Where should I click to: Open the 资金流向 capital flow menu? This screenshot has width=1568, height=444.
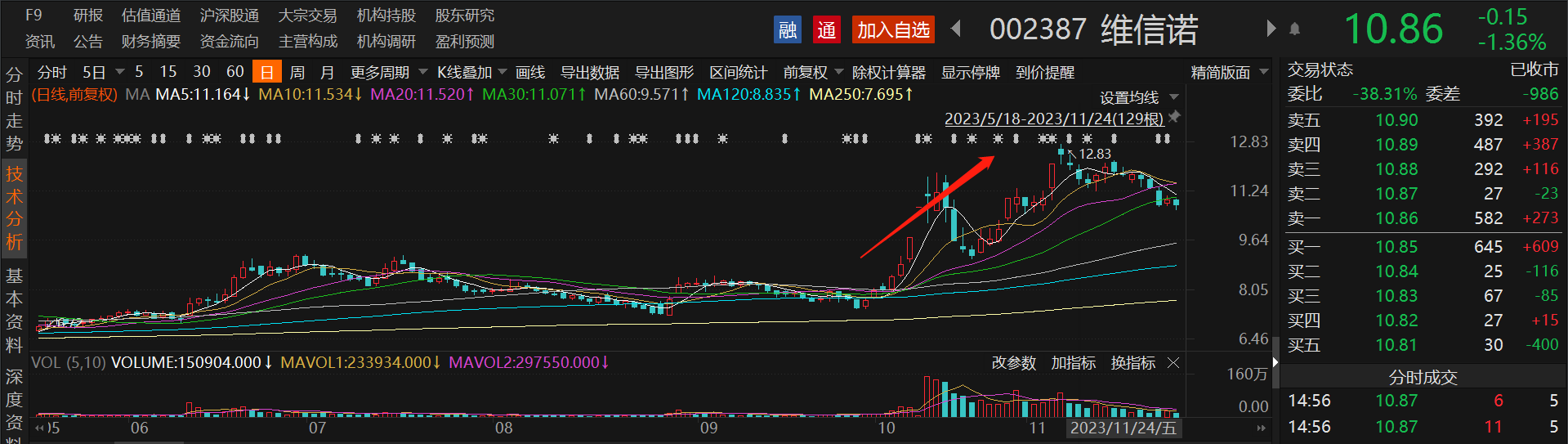click(x=230, y=41)
